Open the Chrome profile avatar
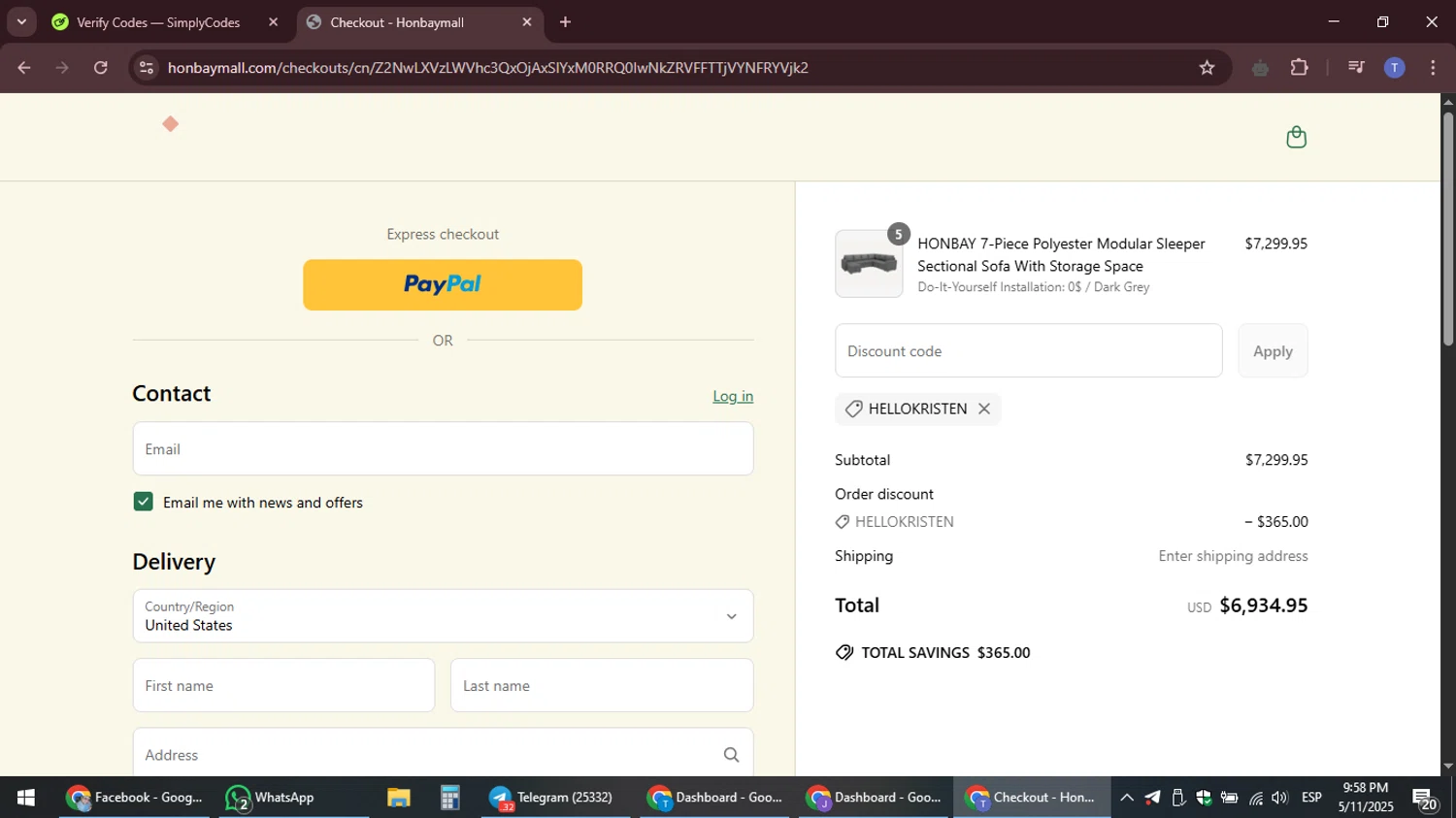The width and height of the screenshot is (1456, 818). tap(1394, 68)
